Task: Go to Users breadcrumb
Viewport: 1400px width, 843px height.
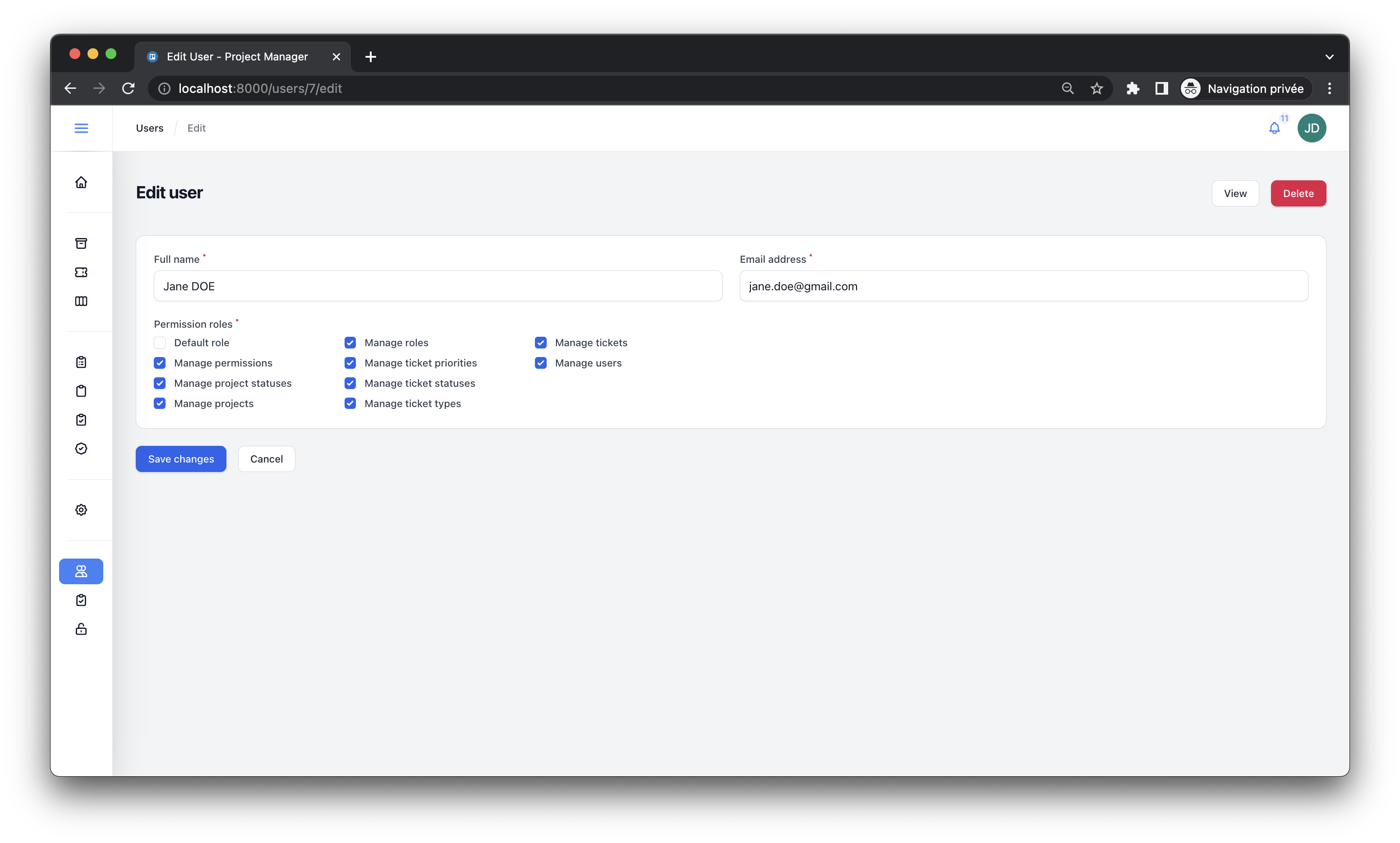Action: point(149,128)
